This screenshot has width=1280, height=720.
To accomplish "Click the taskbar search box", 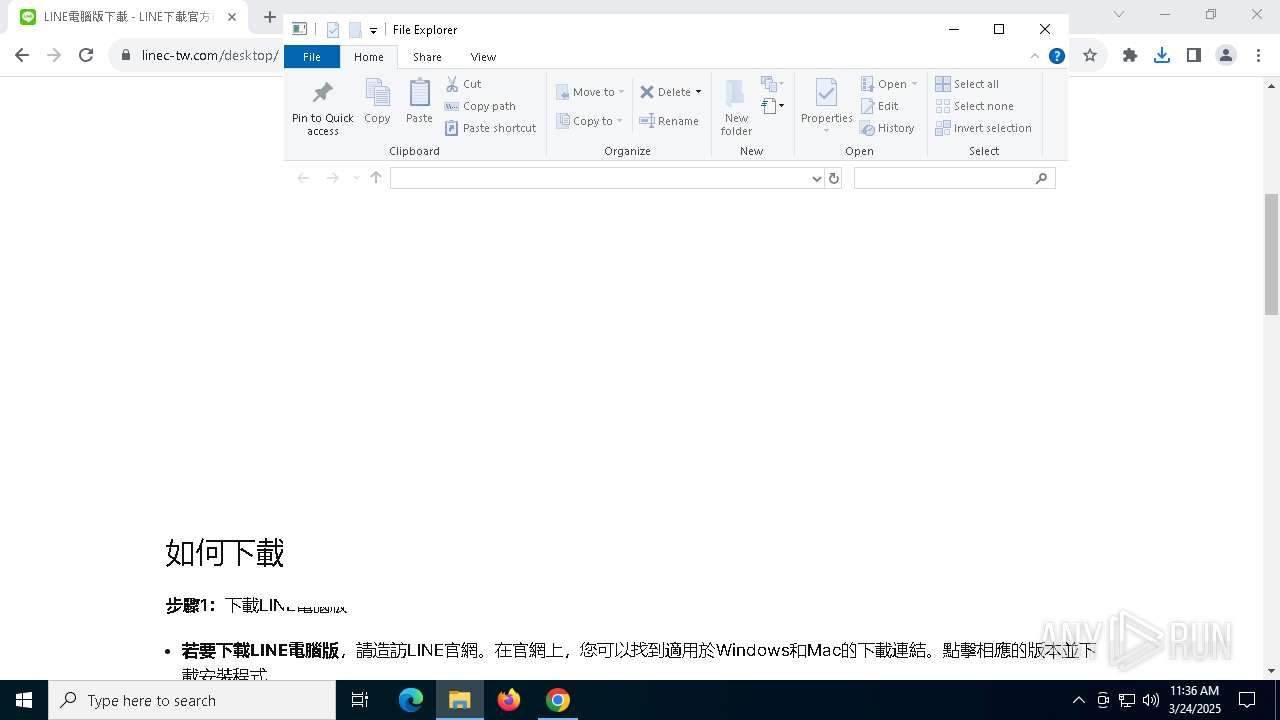I will (192, 700).
